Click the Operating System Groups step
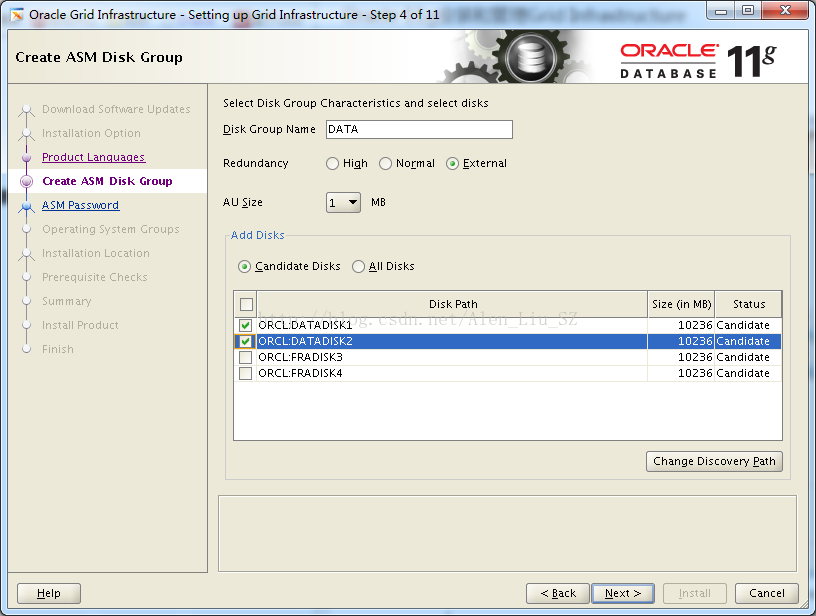Screen dimensions: 816x616 pyautogui.click(x=110, y=229)
